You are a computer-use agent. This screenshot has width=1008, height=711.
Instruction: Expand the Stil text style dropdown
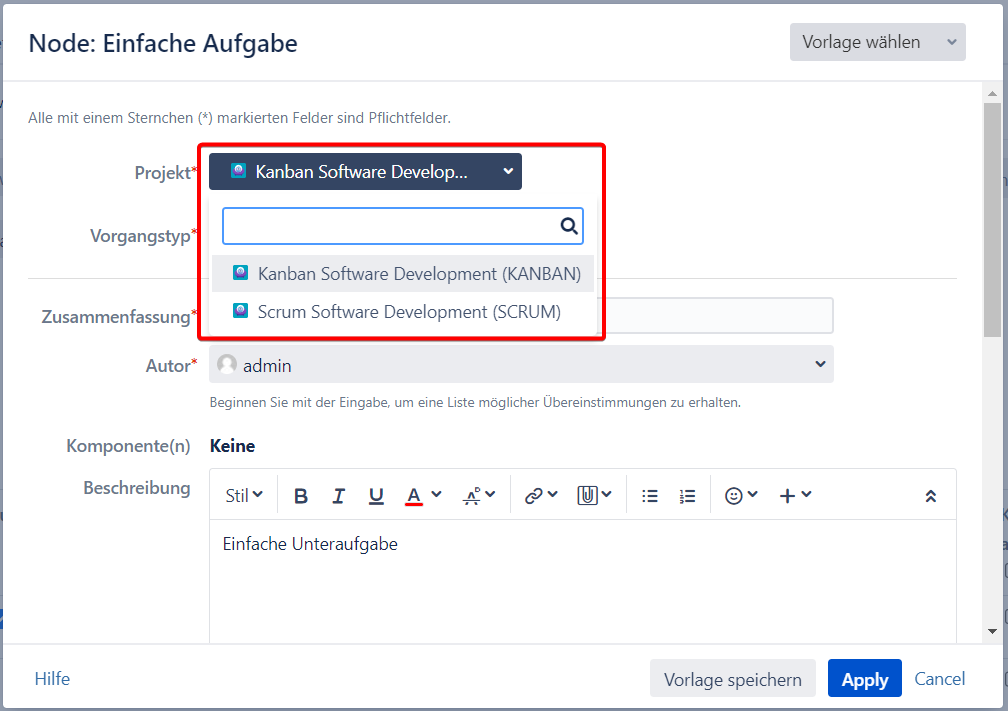click(244, 496)
